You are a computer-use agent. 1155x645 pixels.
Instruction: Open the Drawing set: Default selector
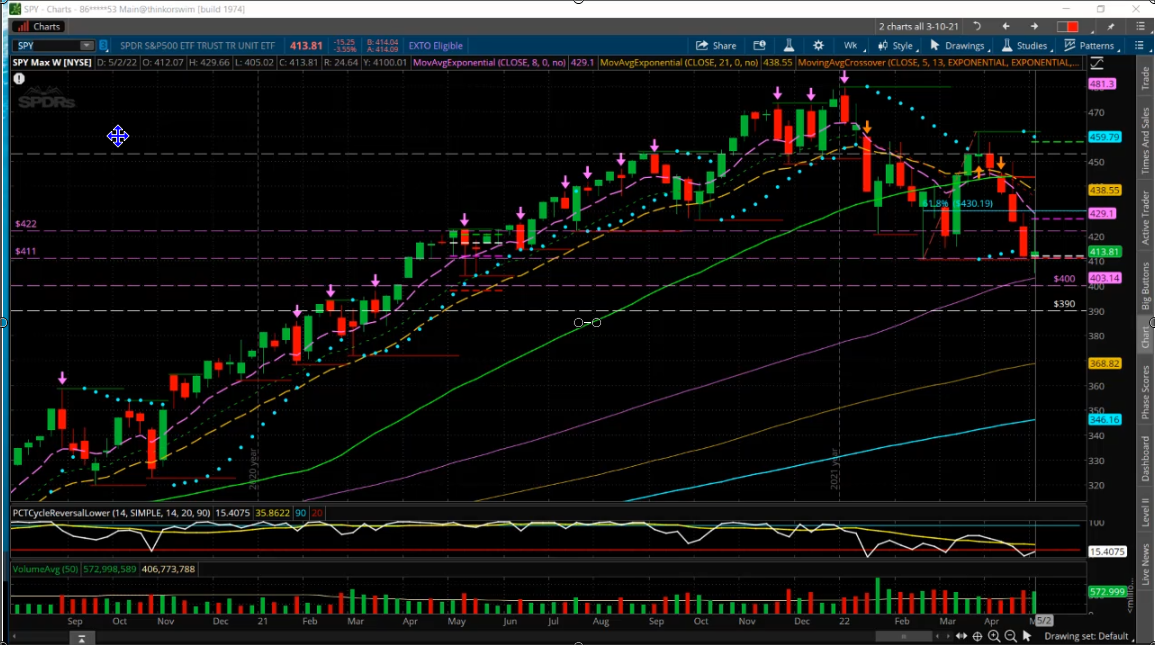(x=1086, y=636)
